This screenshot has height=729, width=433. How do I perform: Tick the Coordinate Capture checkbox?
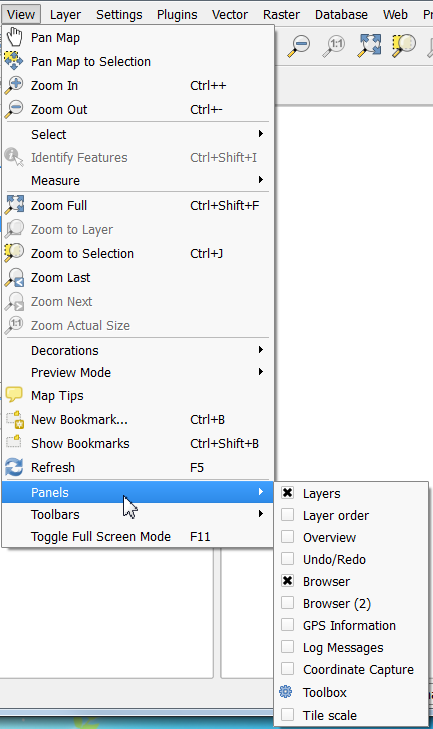tap(287, 669)
